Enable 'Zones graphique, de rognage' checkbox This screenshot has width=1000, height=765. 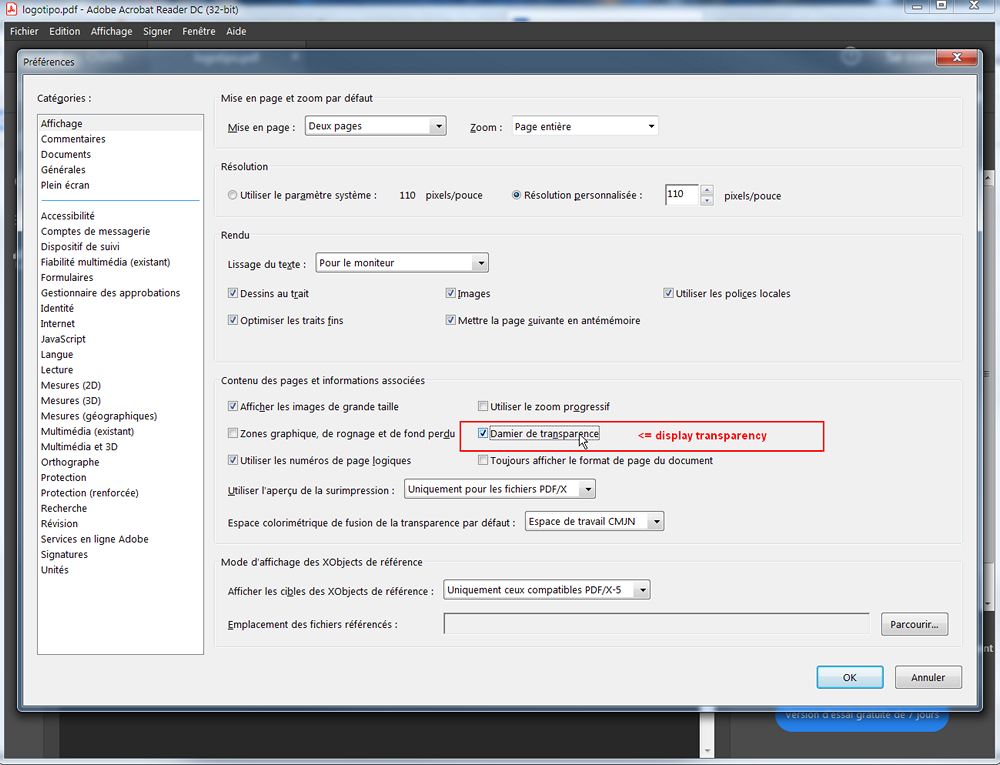tap(233, 434)
